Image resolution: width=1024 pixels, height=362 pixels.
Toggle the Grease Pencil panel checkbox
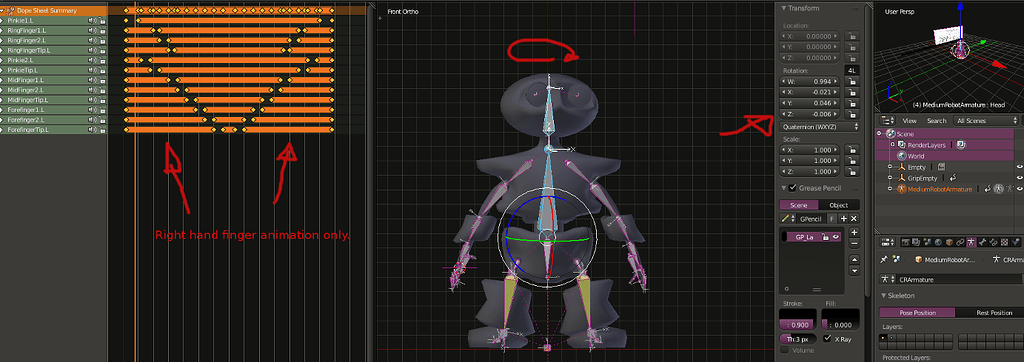pos(792,188)
